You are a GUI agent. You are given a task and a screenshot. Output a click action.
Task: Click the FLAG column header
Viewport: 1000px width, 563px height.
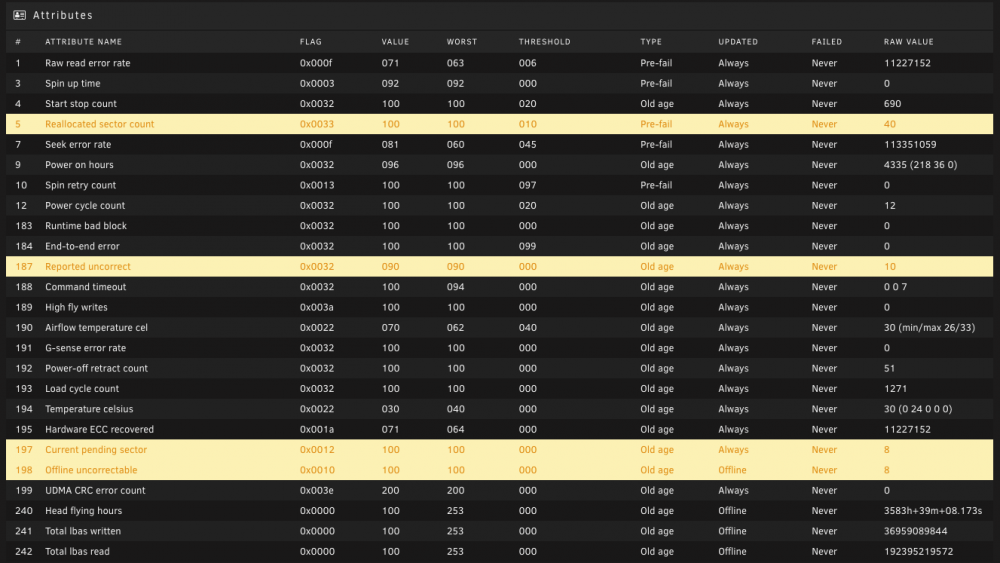[x=311, y=41]
